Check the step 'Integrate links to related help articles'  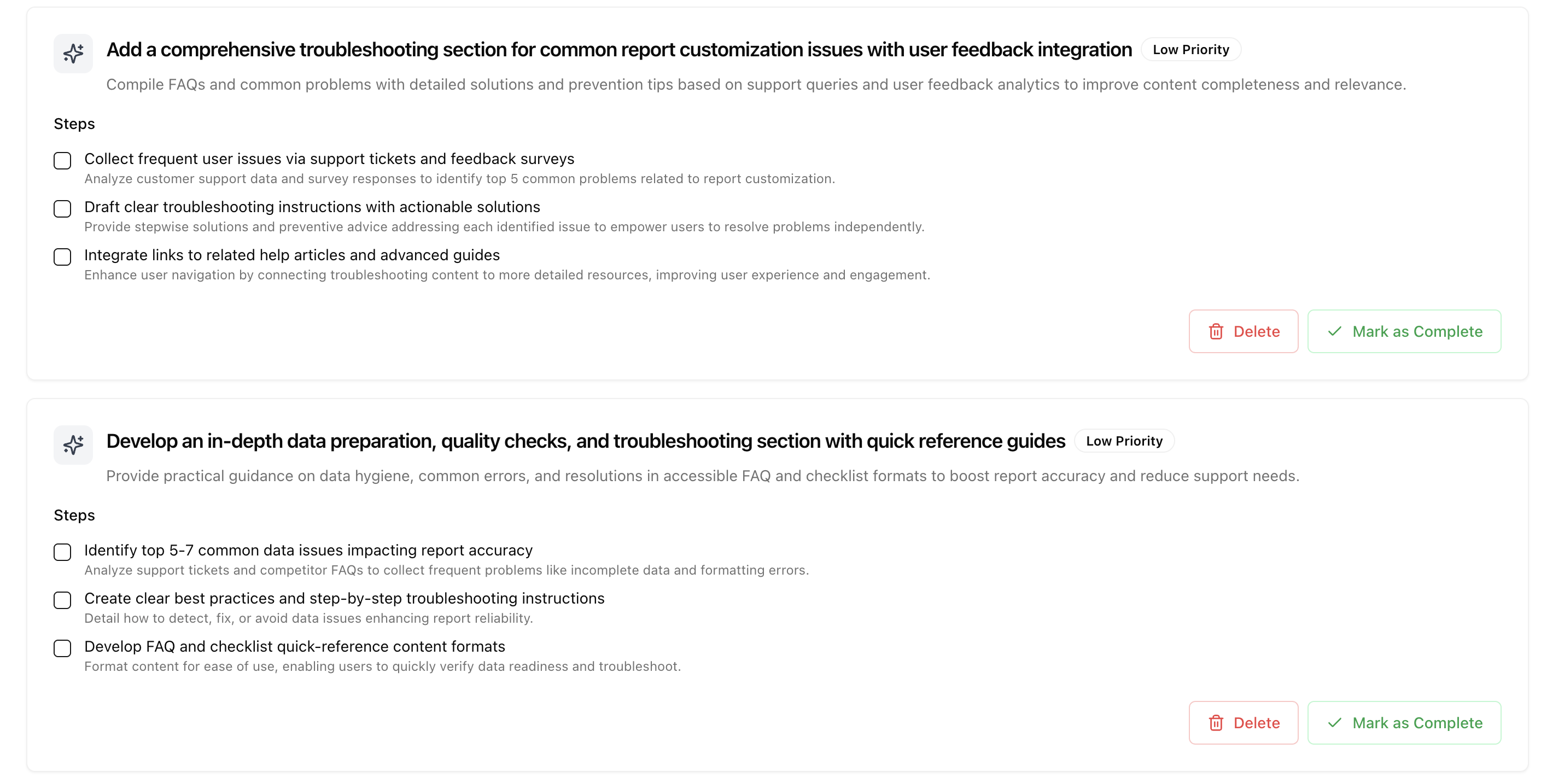pos(62,257)
